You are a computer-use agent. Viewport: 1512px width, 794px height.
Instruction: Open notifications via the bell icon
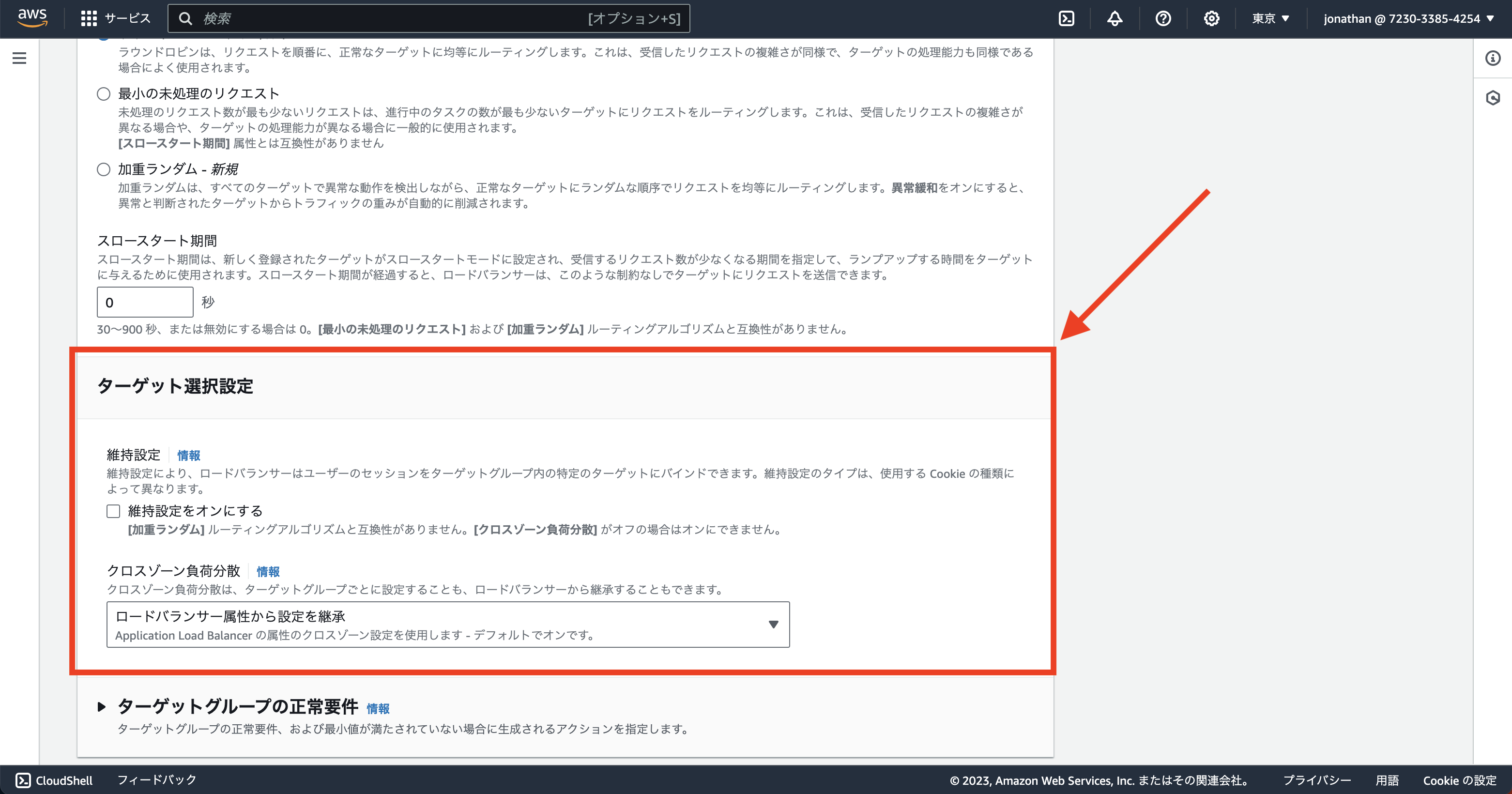[x=1115, y=18]
